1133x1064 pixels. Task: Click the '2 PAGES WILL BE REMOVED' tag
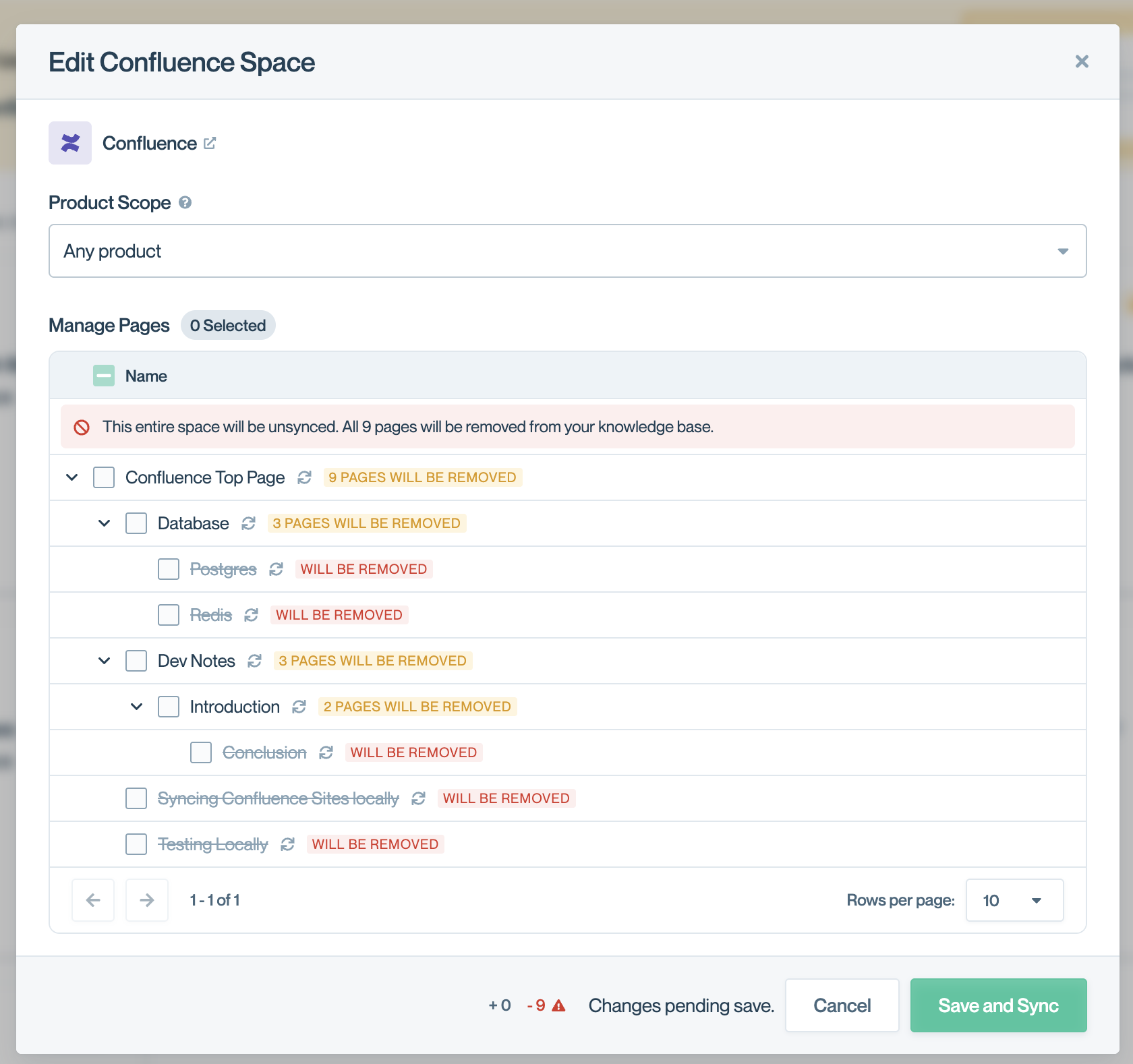pos(417,707)
